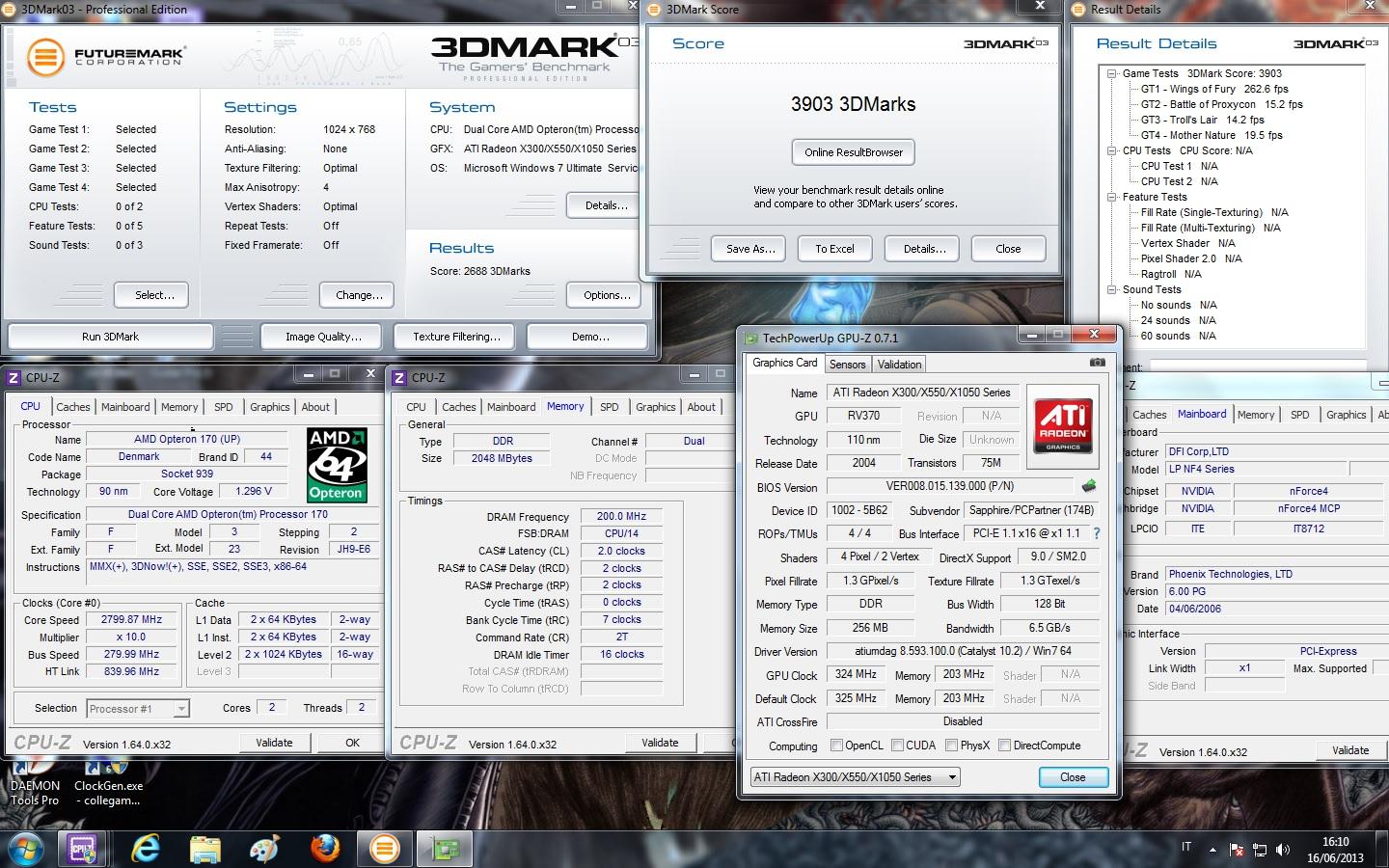Screen dimensions: 1389x868
Task: Toggle the PhysX checkbox
Action: (952, 746)
